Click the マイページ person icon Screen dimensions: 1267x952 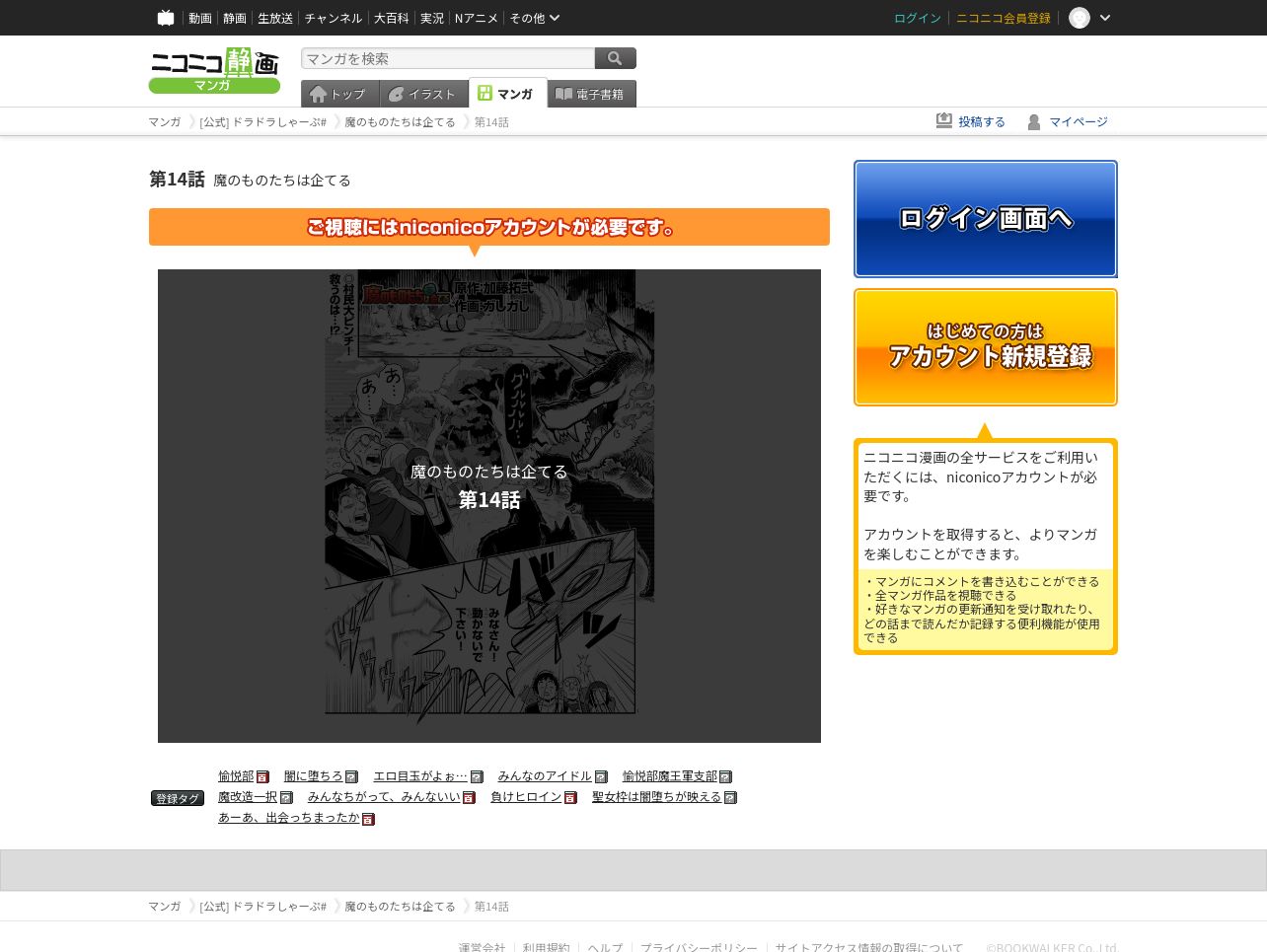(x=1034, y=121)
